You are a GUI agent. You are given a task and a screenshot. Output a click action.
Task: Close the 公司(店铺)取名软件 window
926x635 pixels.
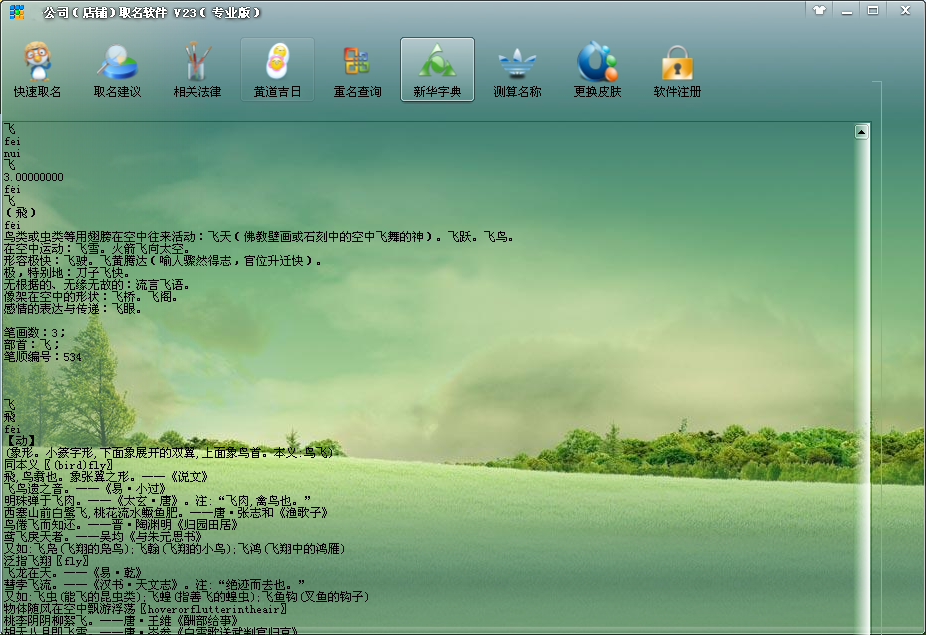point(903,10)
